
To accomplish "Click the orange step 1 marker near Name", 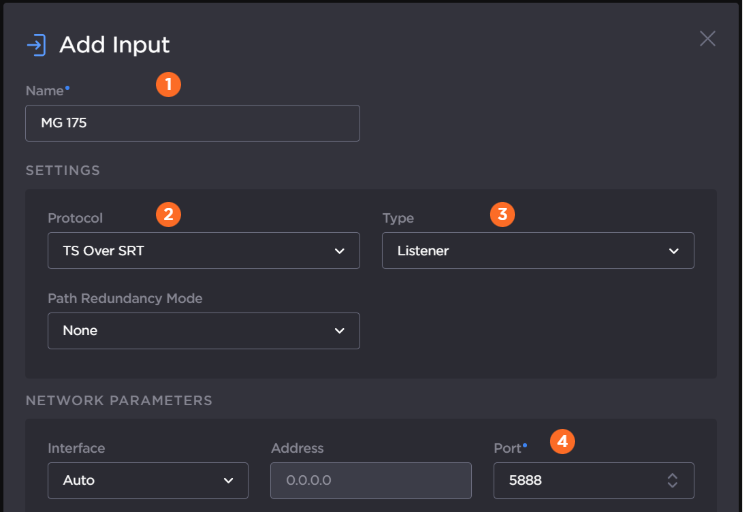I will (x=168, y=85).
